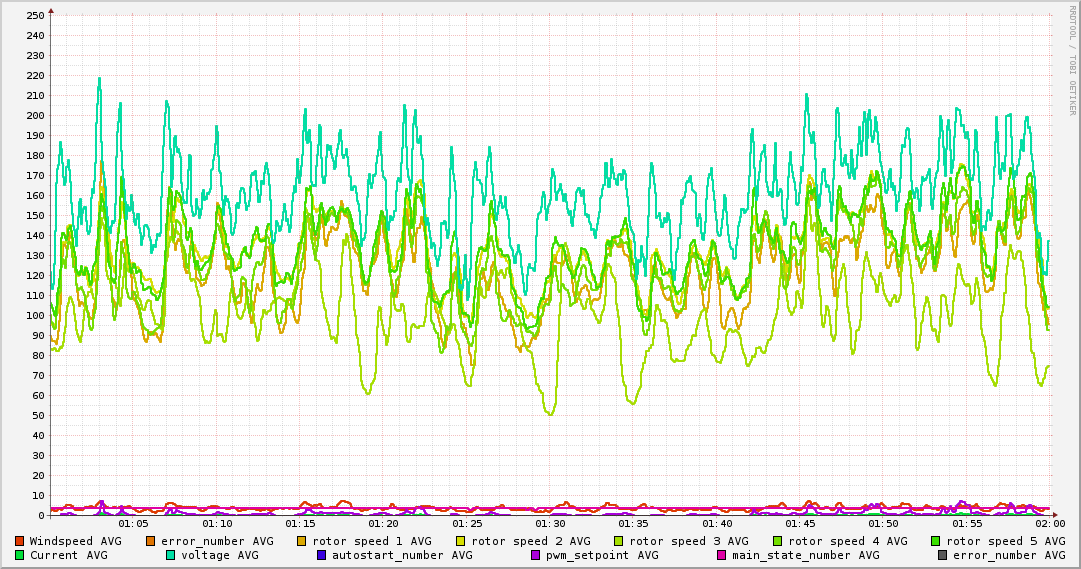Select the 'rotor speed 5 AVG' legend label
1081x569 pixels.
pyautogui.click(x=1006, y=541)
